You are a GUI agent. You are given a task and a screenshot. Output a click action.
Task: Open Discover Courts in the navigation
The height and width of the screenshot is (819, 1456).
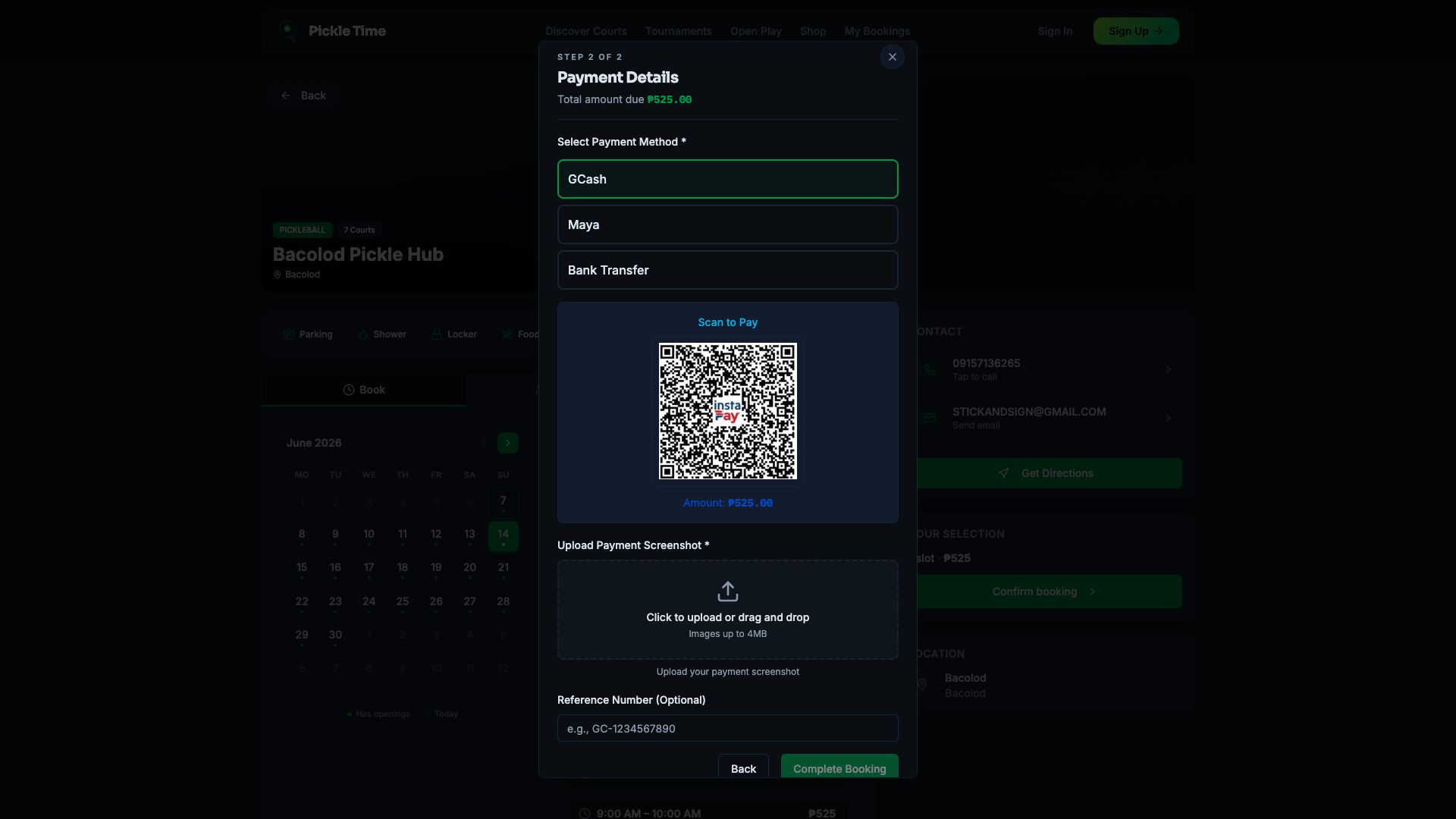click(x=586, y=31)
